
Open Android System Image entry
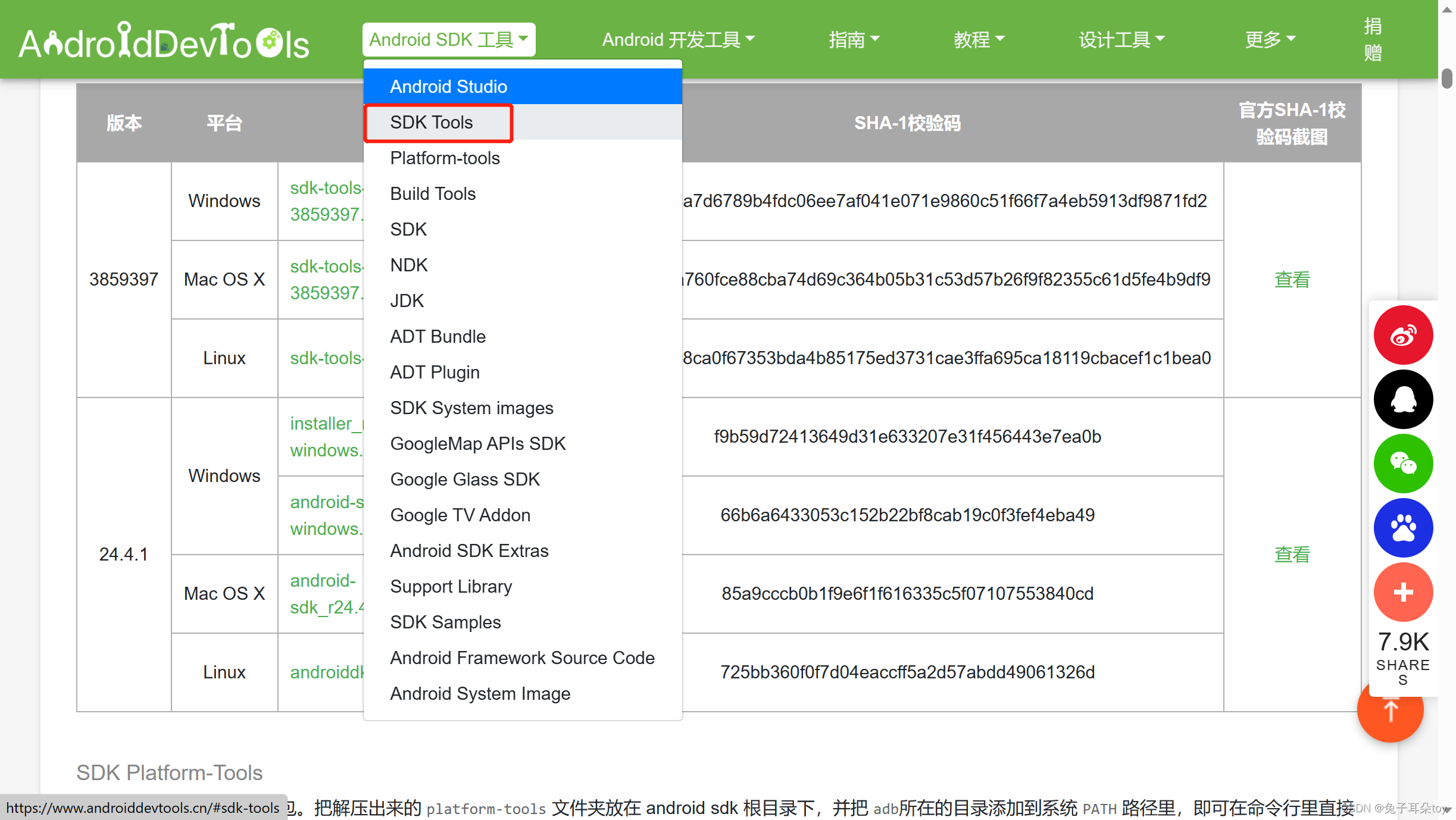click(x=523, y=693)
